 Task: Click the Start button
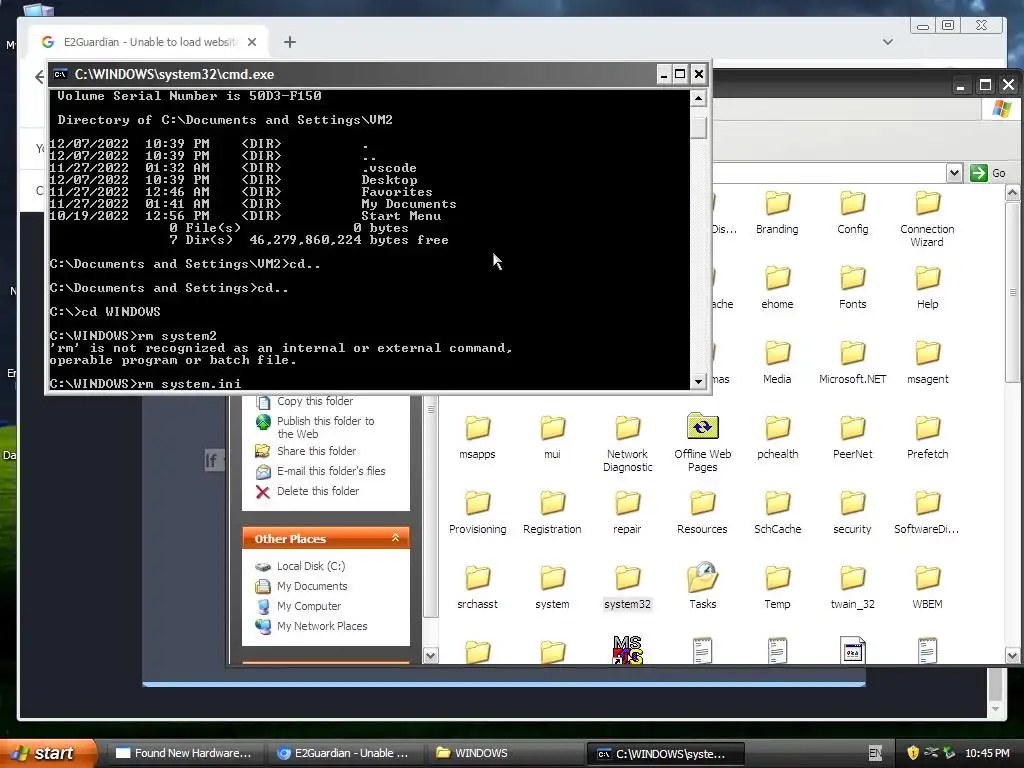[x=48, y=753]
